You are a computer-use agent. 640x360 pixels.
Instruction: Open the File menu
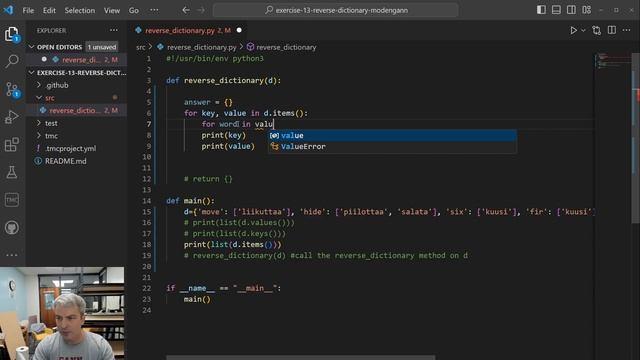(x=28, y=10)
